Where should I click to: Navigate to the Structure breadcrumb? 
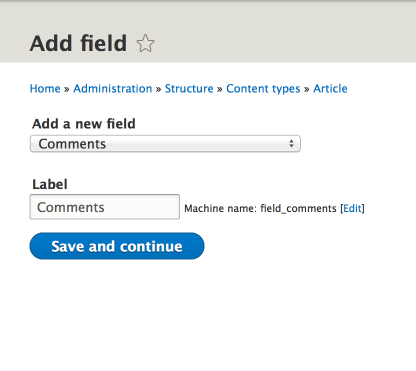[x=189, y=89]
